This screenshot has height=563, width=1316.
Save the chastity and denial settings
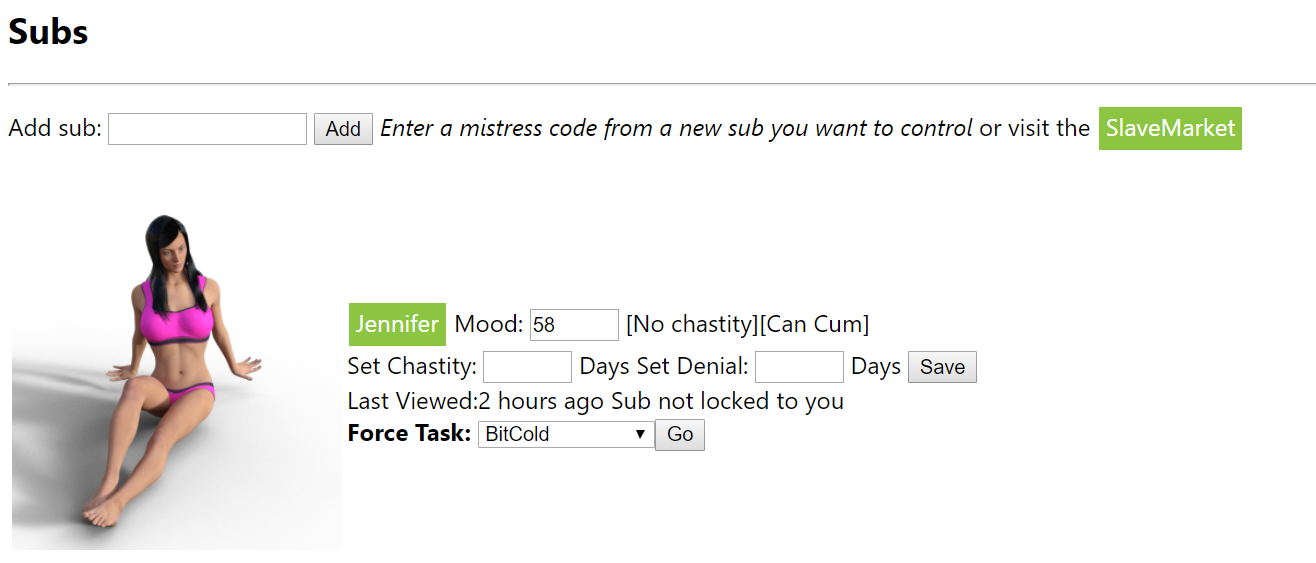[x=942, y=367]
